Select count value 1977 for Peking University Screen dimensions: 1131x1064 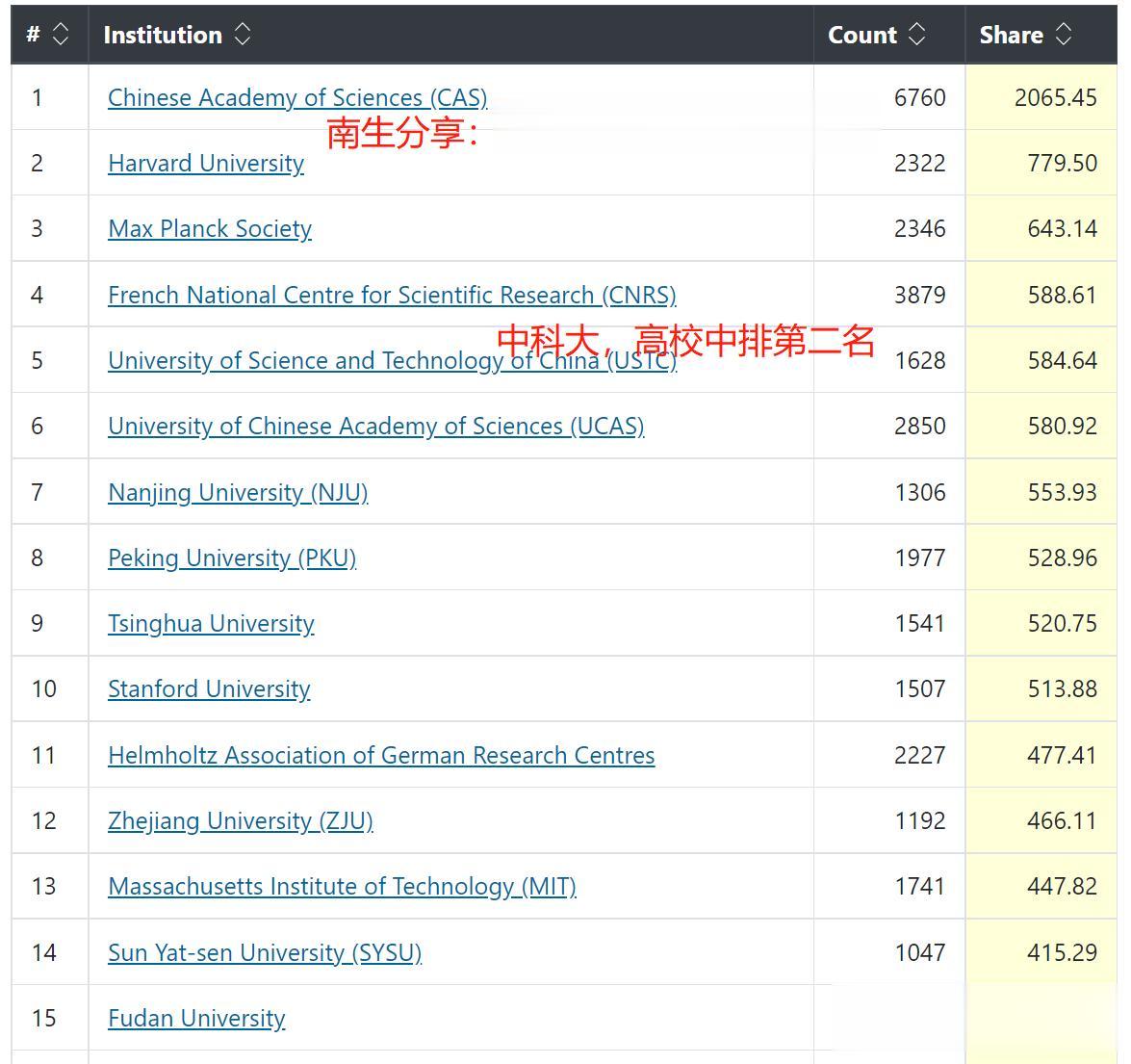pyautogui.click(x=919, y=558)
